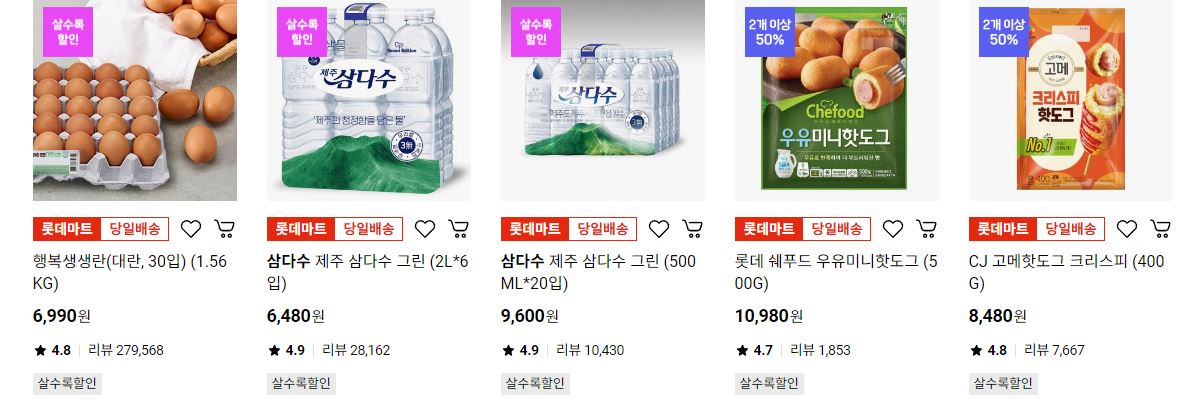Open the egg carton product image
This screenshot has height=413, width=1183.
coord(135,100)
